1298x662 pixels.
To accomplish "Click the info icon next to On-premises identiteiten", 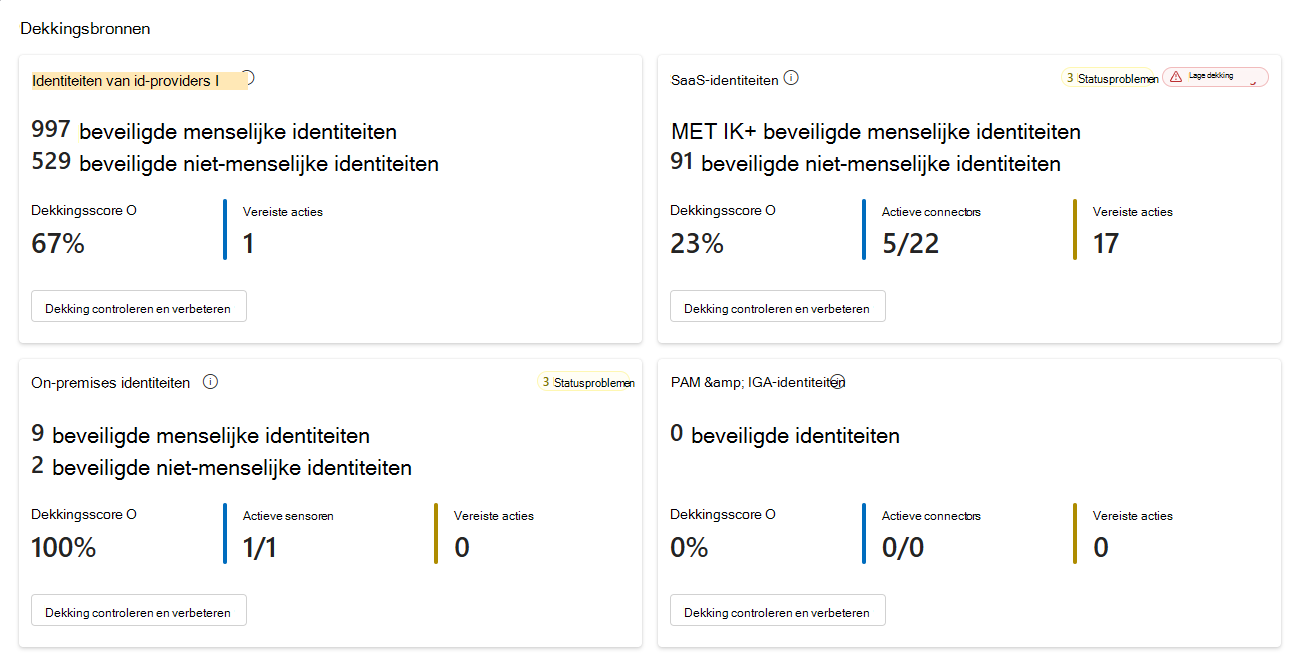I will (210, 381).
